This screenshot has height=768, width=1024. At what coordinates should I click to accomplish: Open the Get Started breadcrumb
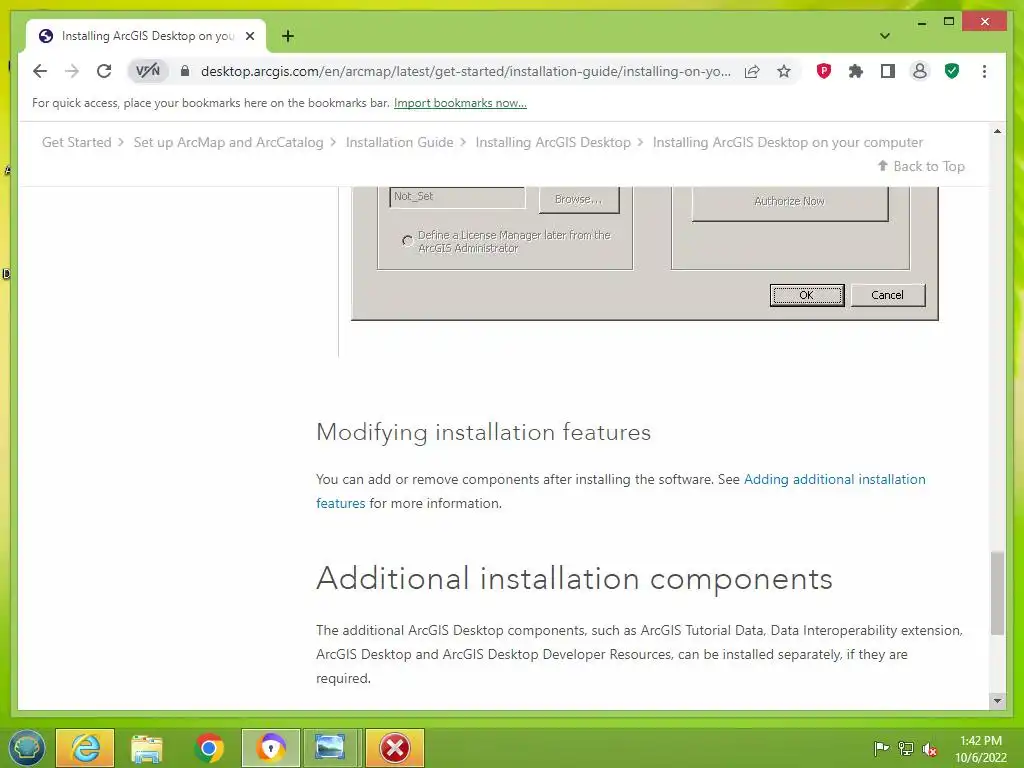click(76, 142)
